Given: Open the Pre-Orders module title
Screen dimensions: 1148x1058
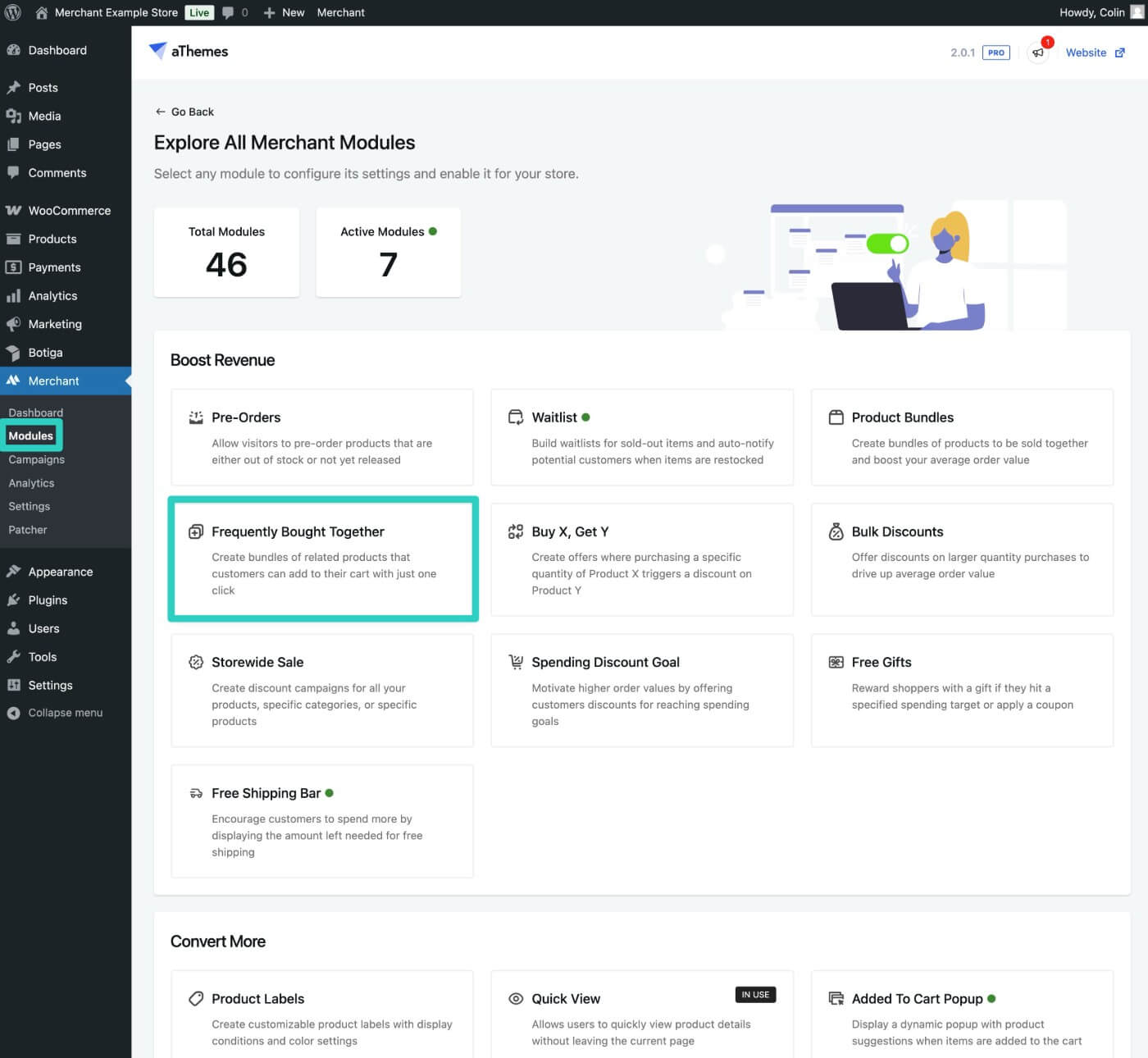Looking at the screenshot, I should [x=246, y=417].
